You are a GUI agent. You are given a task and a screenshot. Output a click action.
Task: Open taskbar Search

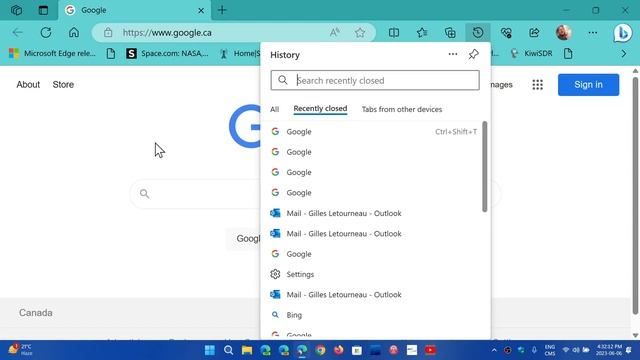point(229,350)
